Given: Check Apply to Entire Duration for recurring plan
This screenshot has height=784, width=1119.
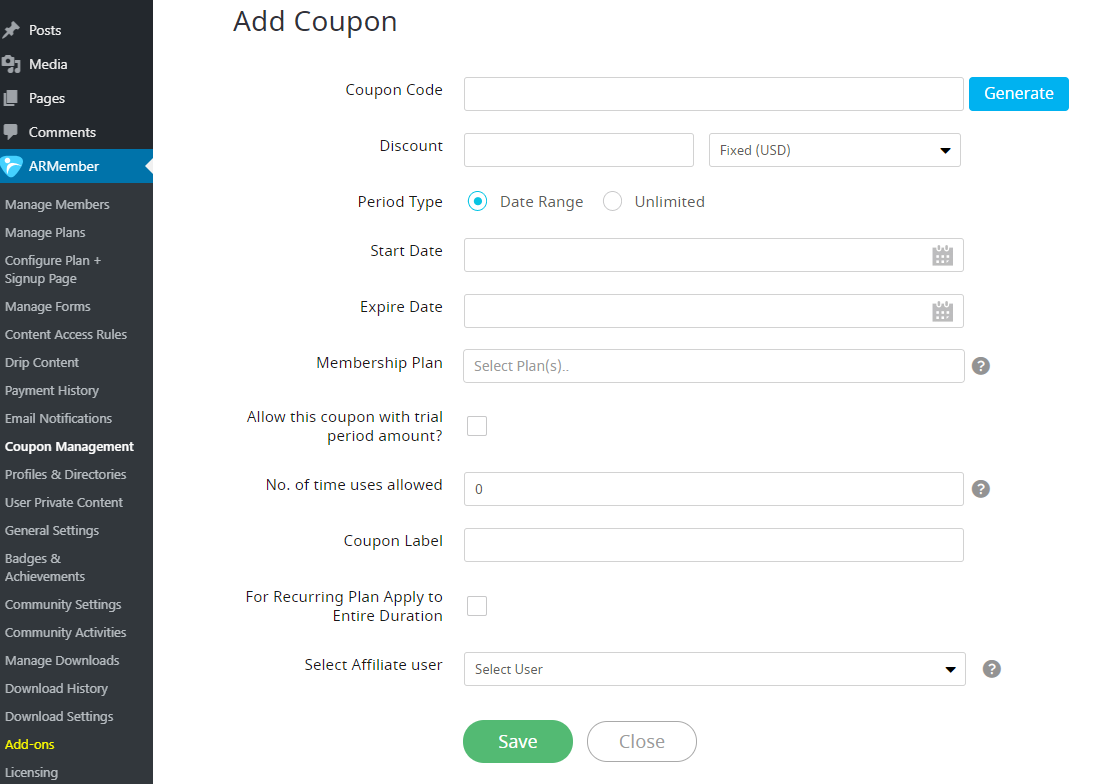Looking at the screenshot, I should [x=477, y=606].
